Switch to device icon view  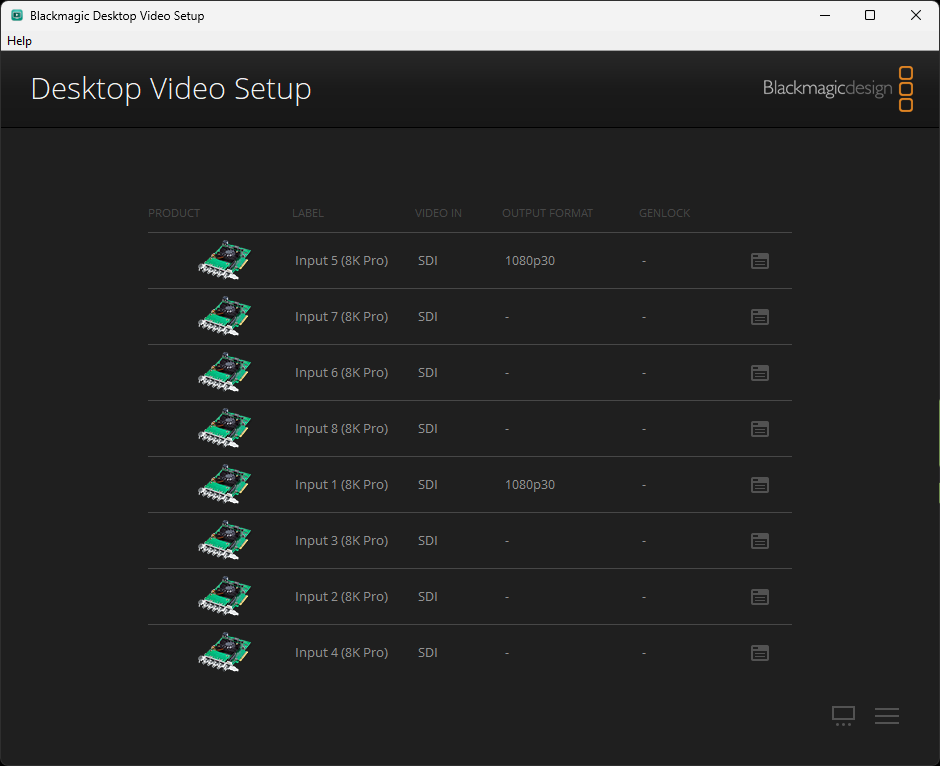(843, 716)
